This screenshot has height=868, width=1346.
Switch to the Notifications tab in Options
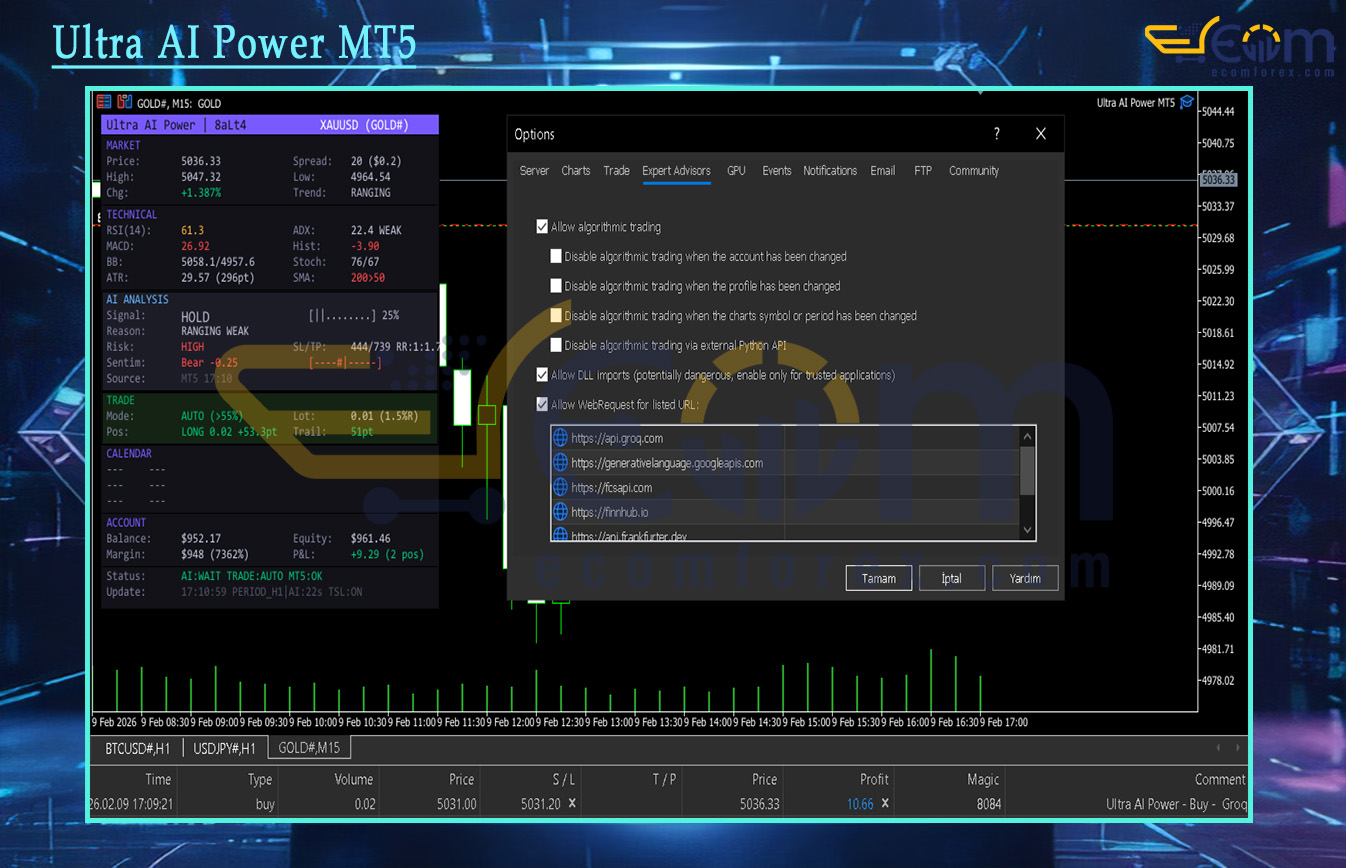pyautogui.click(x=830, y=171)
